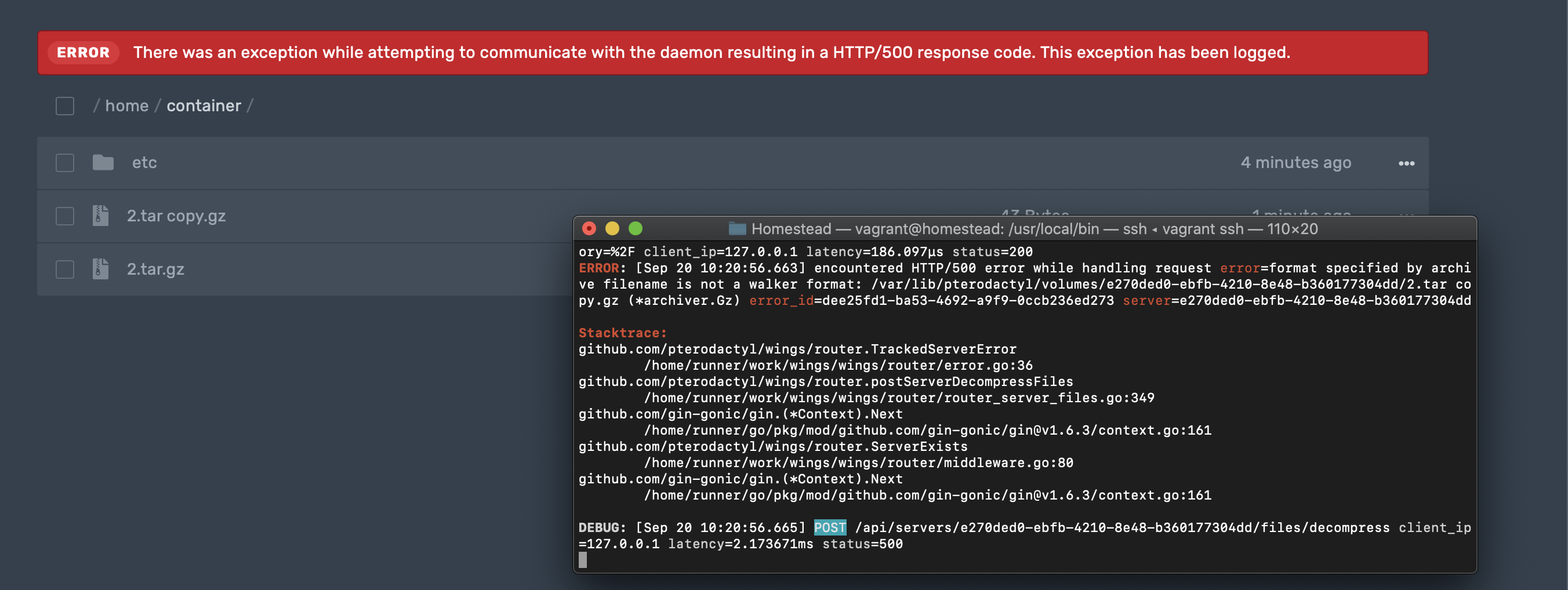Image resolution: width=1568 pixels, height=590 pixels.
Task: Toggle the checkbox next to 2.tar.gz
Action: [x=64, y=269]
